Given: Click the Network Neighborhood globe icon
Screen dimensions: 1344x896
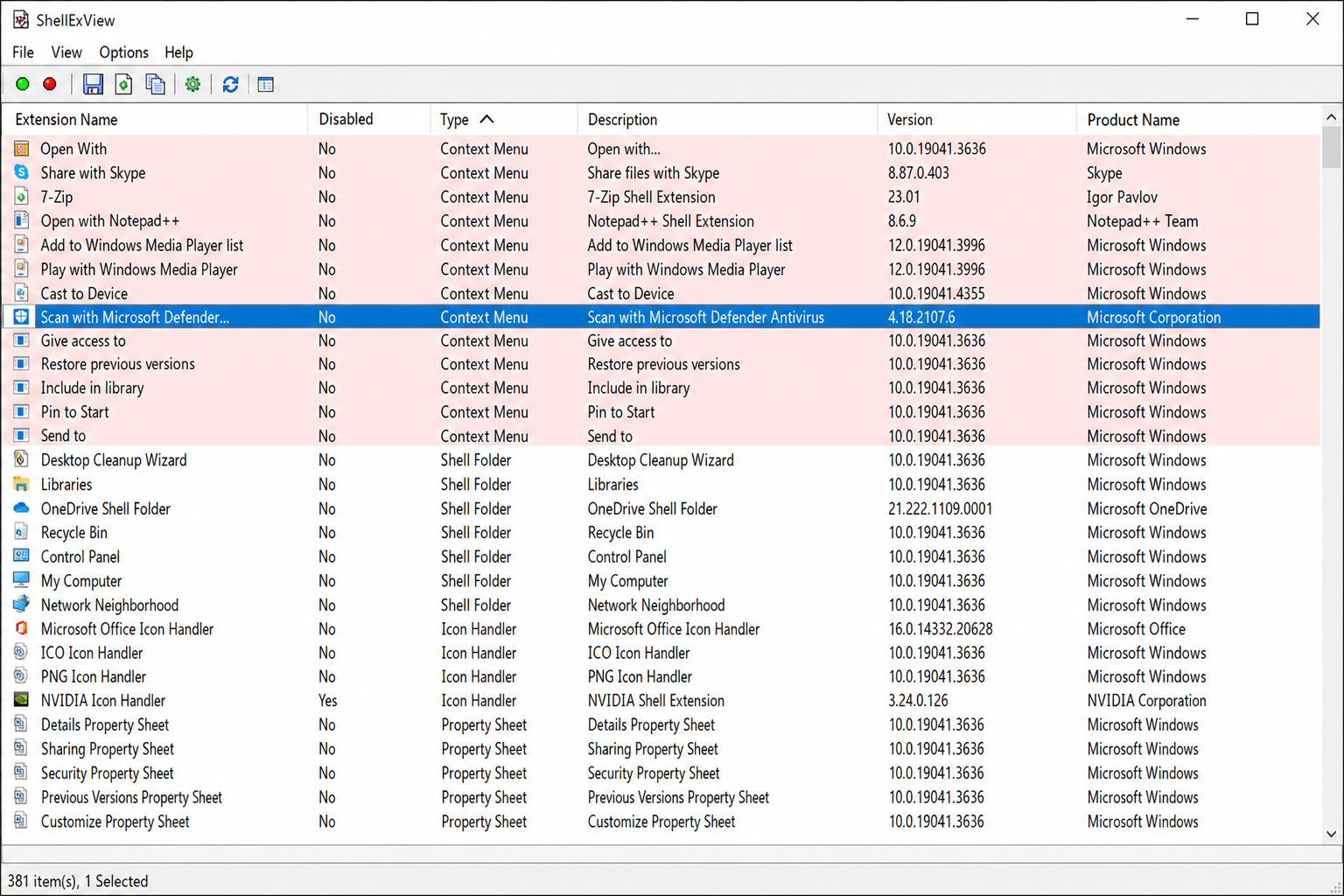Looking at the screenshot, I should (22, 604).
